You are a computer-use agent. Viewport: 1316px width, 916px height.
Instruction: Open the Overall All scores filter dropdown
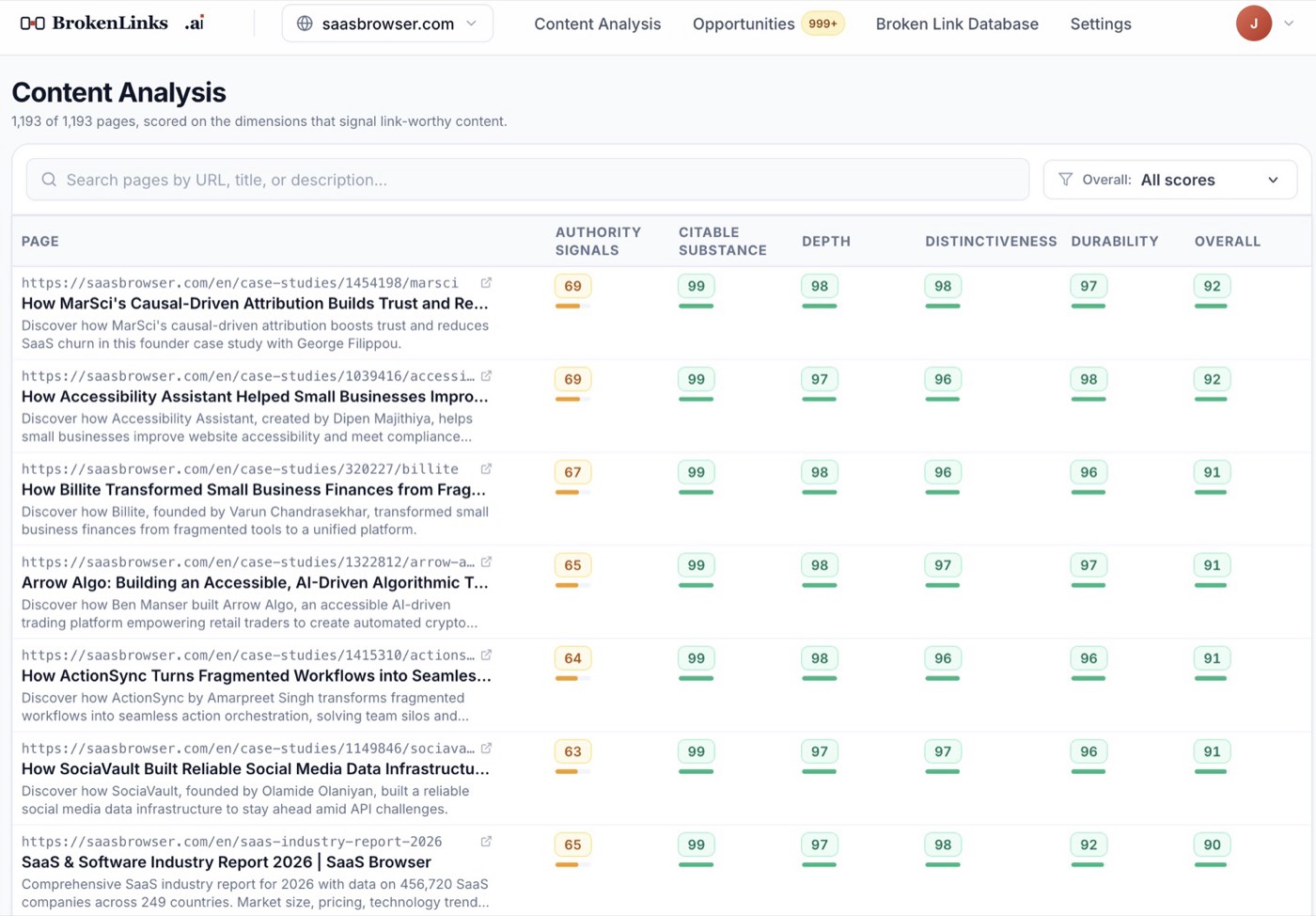pos(1169,180)
